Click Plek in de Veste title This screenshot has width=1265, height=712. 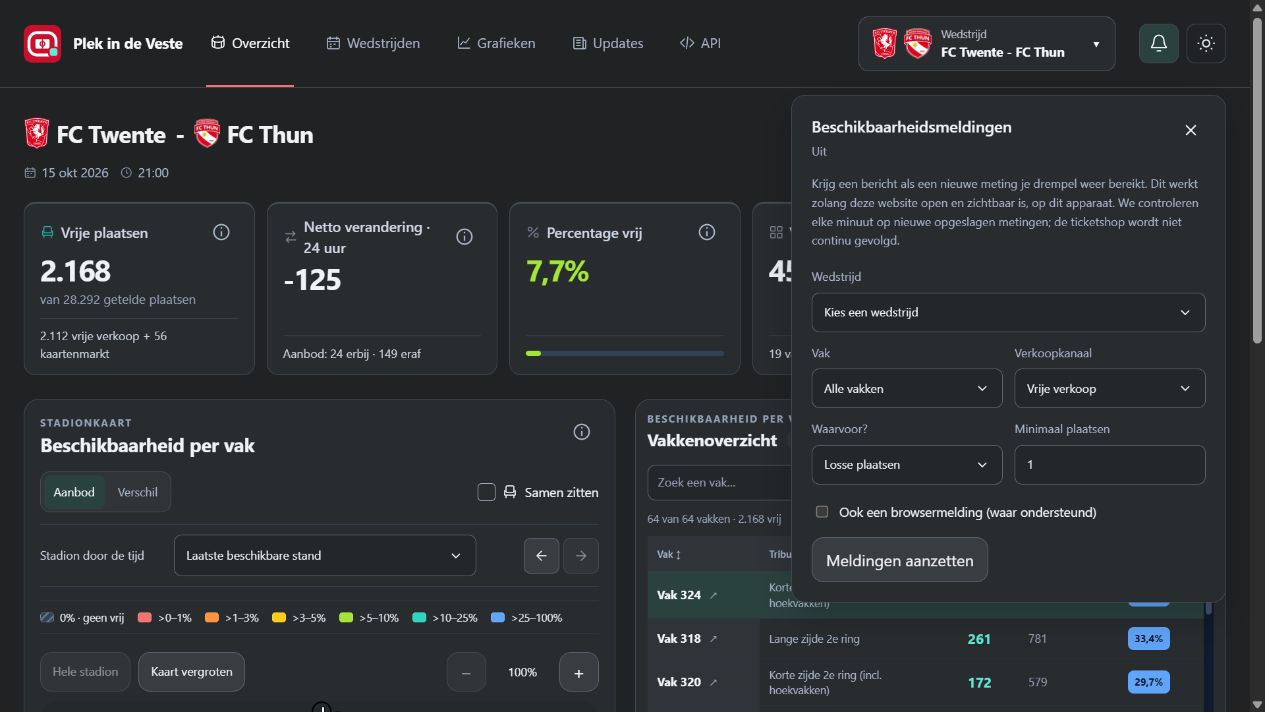pos(128,44)
